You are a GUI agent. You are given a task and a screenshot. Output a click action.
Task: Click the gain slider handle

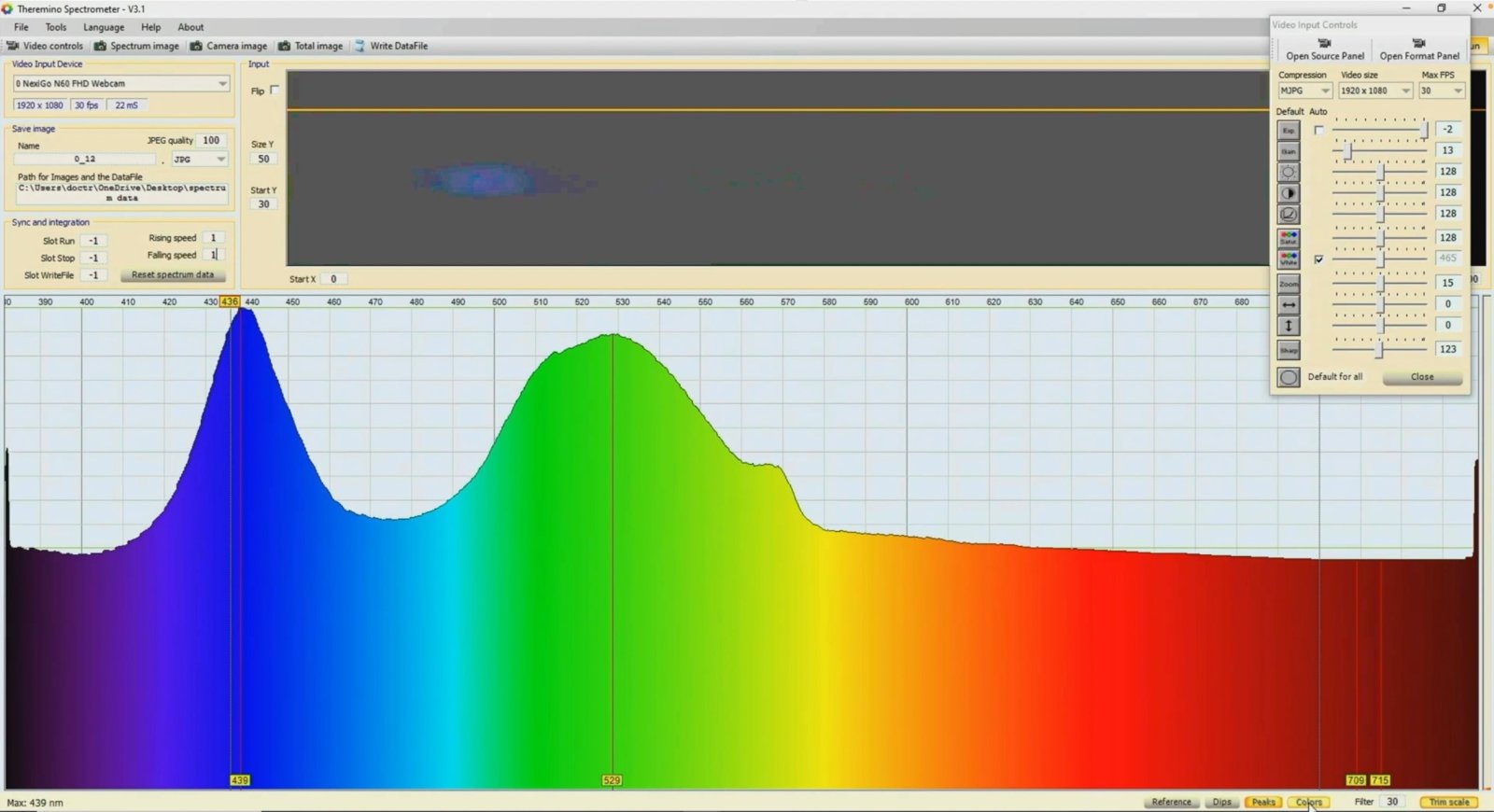click(1347, 150)
